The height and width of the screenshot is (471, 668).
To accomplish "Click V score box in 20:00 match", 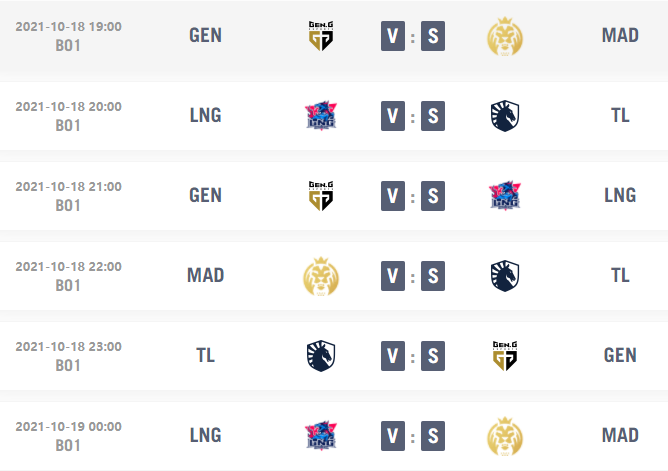I will [393, 116].
